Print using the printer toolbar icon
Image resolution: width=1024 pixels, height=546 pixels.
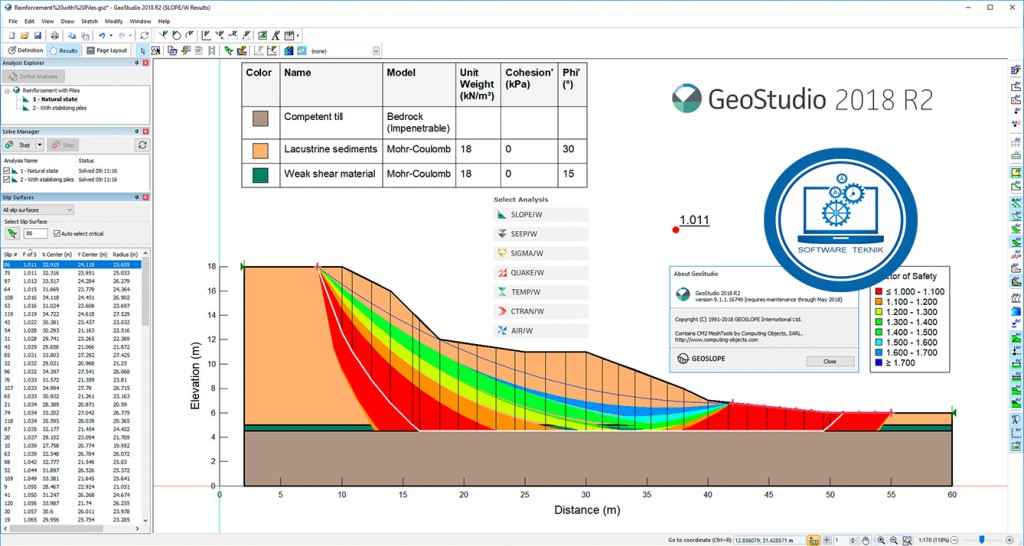(x=54, y=35)
